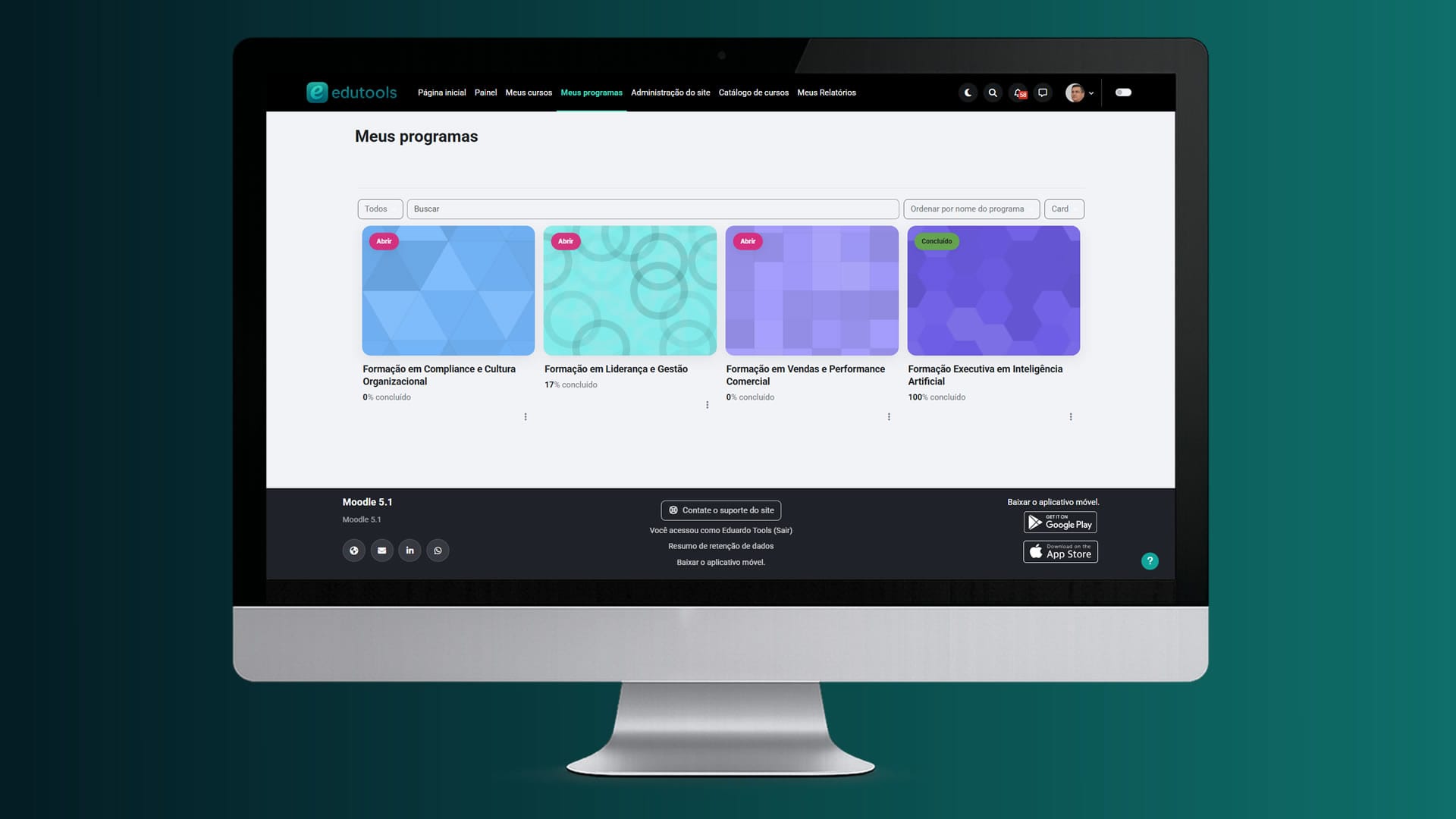Image resolution: width=1456 pixels, height=819 pixels.
Task: Click the website globe icon in footer
Action: 354,551
